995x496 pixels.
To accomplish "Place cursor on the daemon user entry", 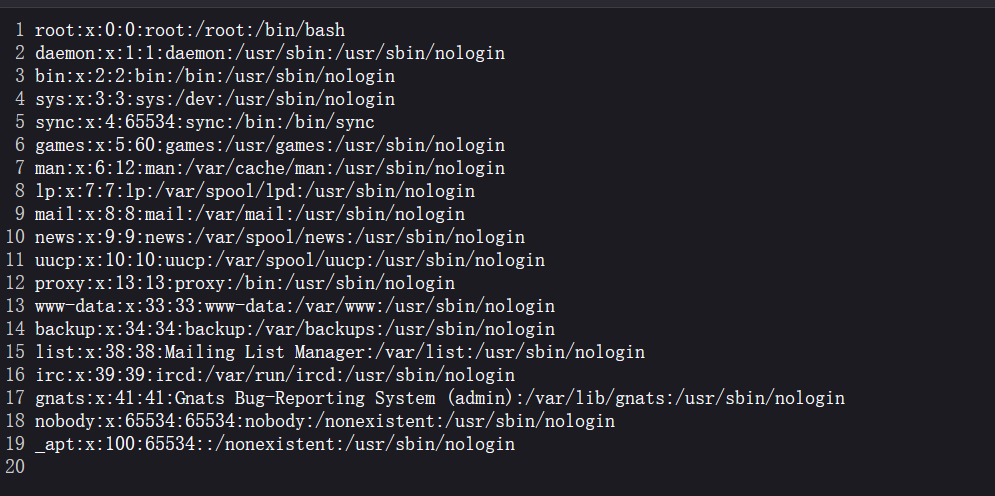I will click(269, 53).
